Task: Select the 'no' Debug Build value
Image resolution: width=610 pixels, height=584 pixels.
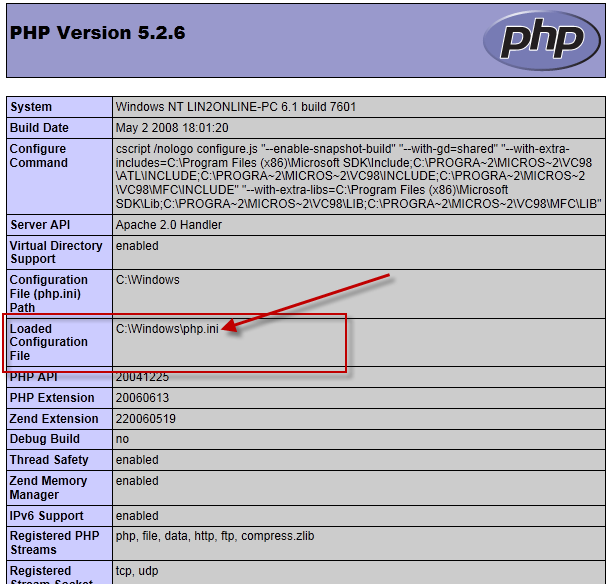Action: 122,439
